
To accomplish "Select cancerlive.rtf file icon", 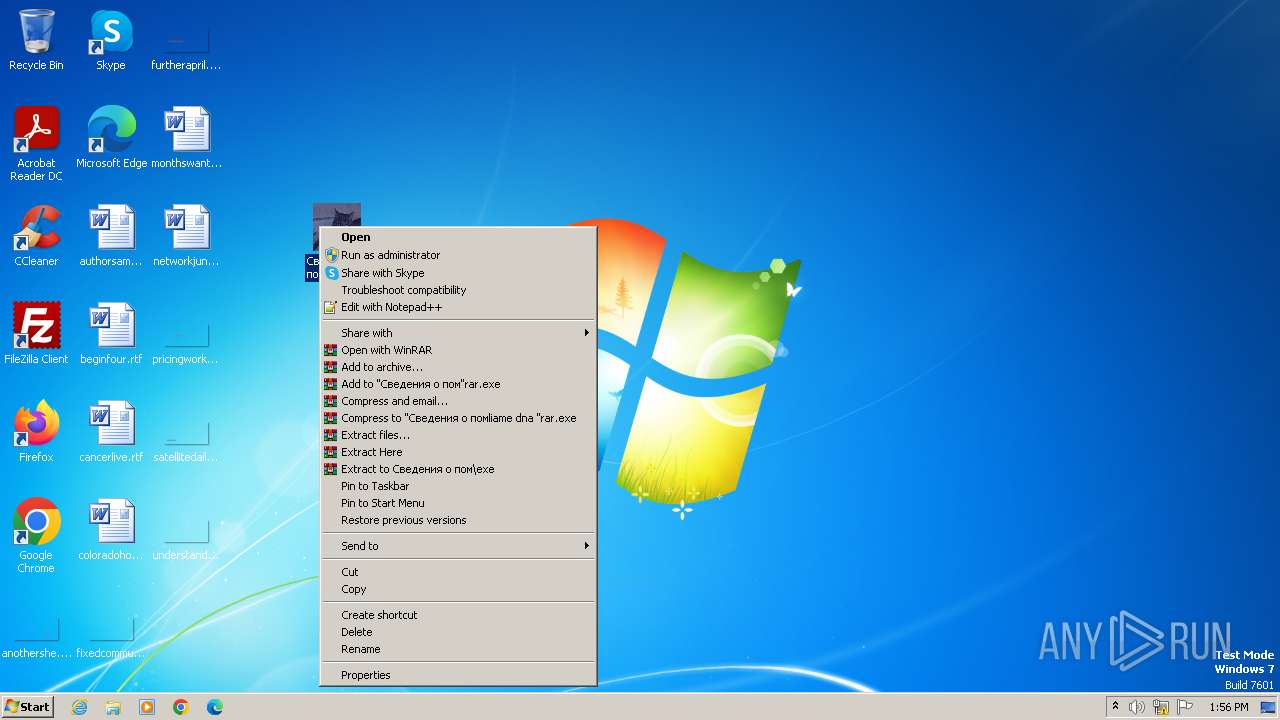I will coord(111,432).
